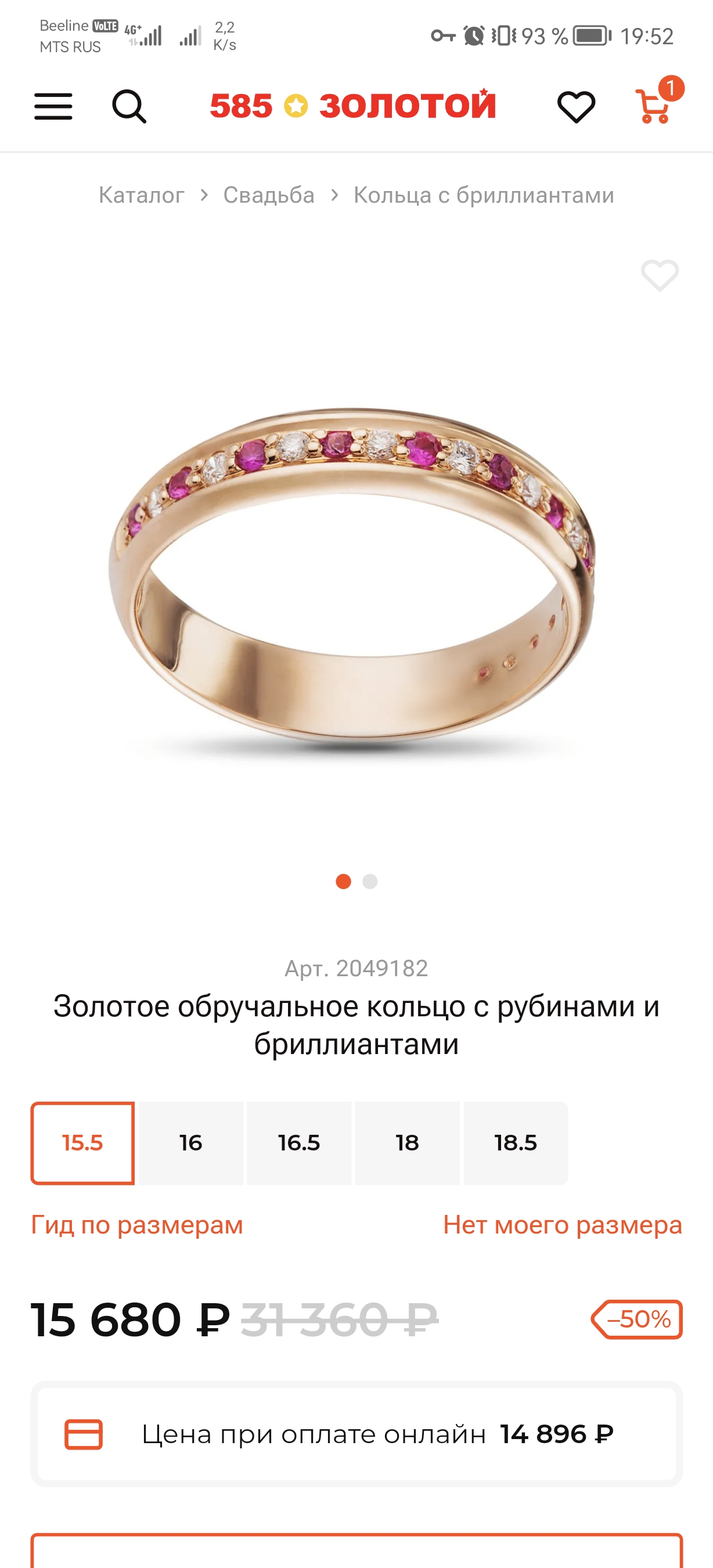This screenshot has width=713, height=1568.
Task: Go to Каталог breadcrumb
Action: tap(141, 195)
